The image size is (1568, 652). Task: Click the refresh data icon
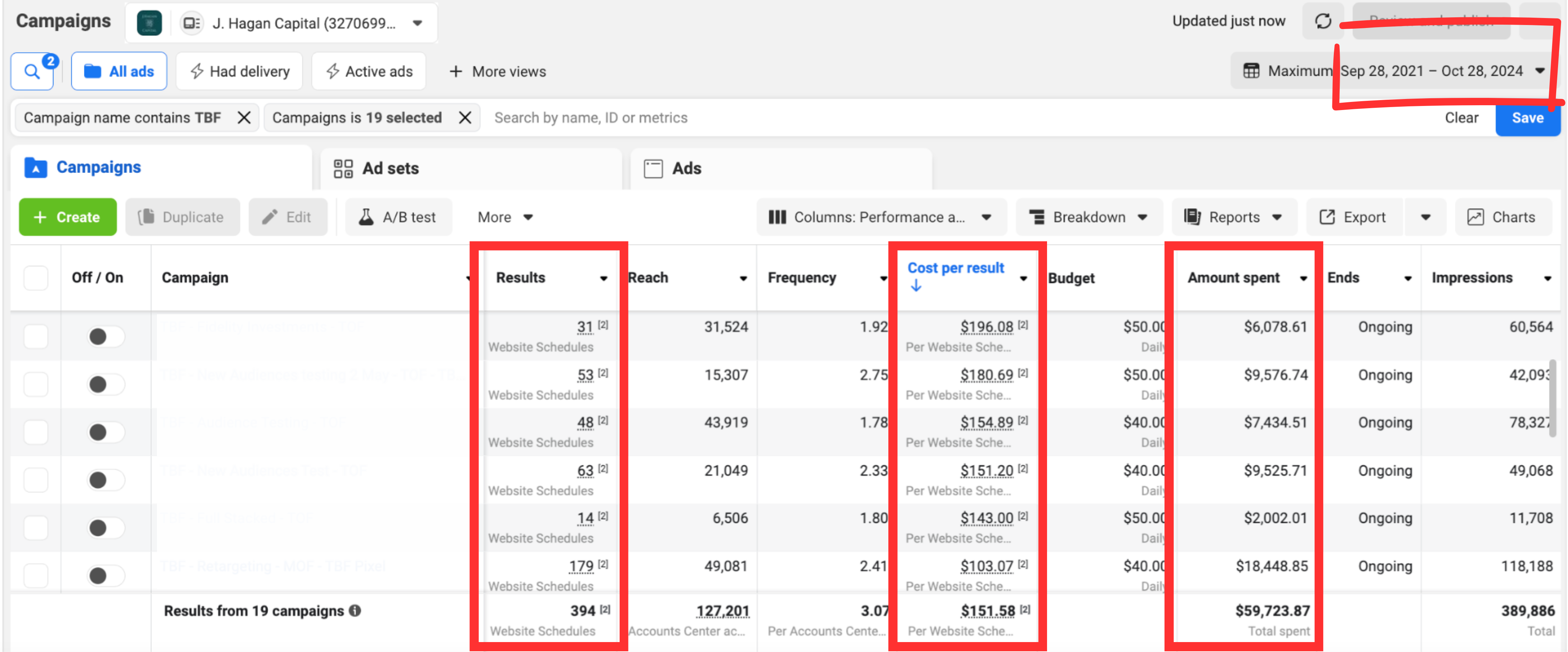tap(1323, 21)
